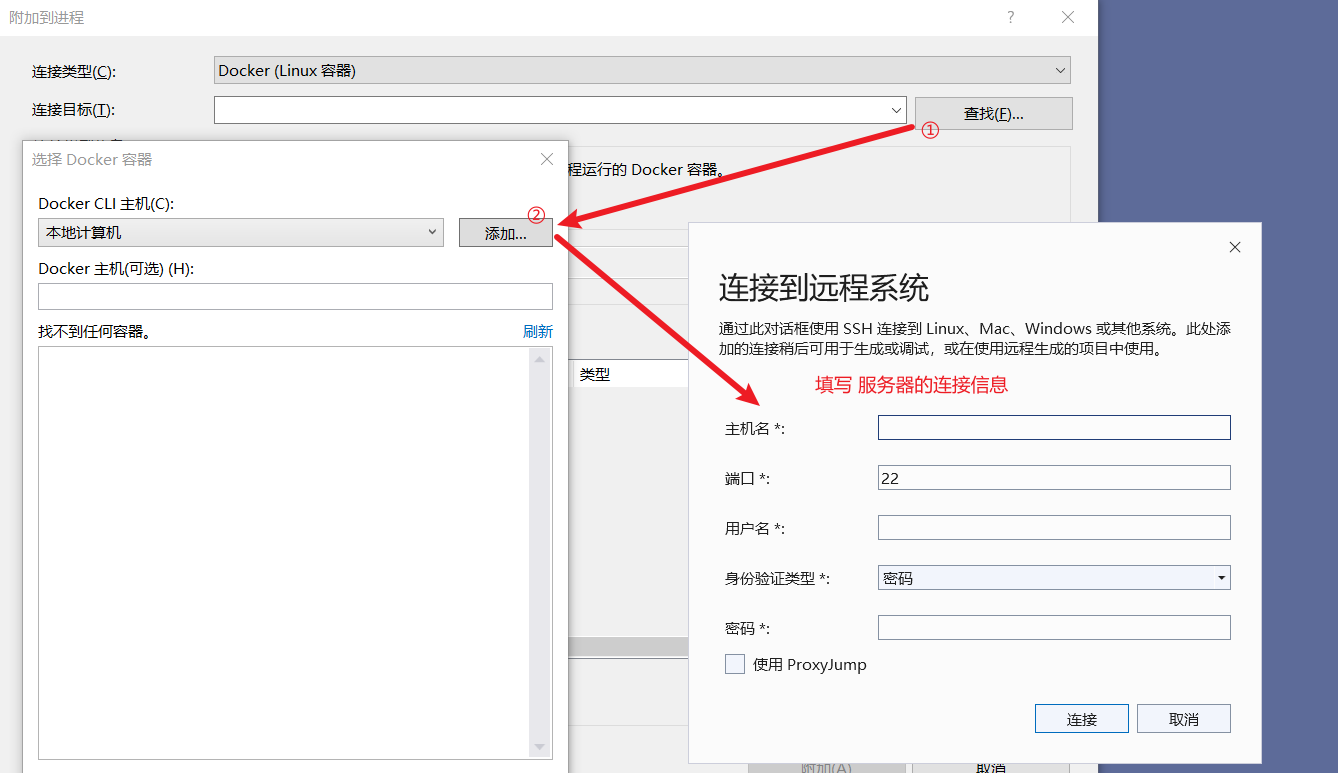Expand the 连接目标 combo box arrow
Image resolution: width=1338 pixels, height=773 pixels.
click(896, 110)
